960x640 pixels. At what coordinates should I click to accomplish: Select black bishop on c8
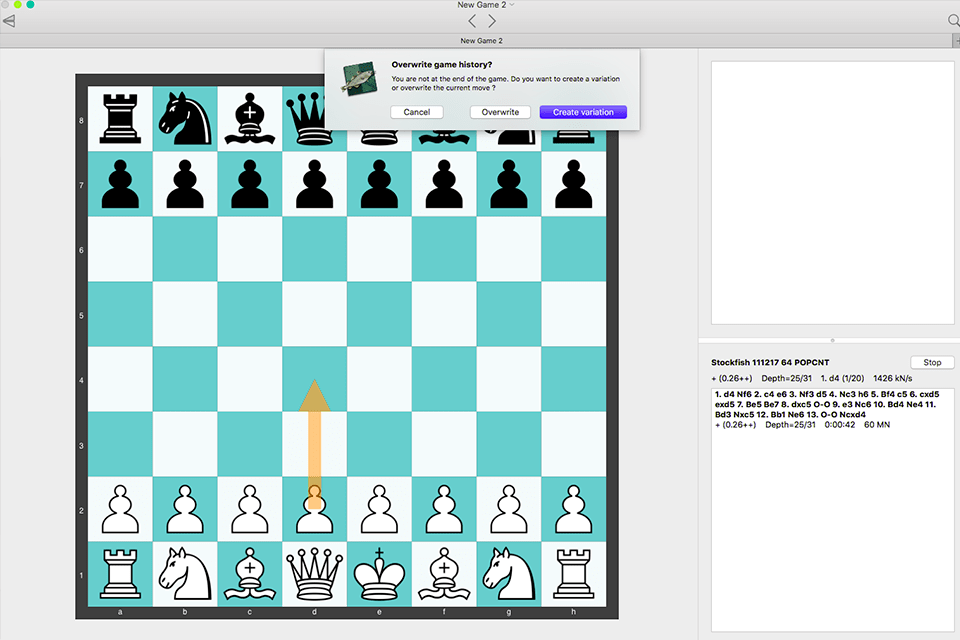point(250,119)
